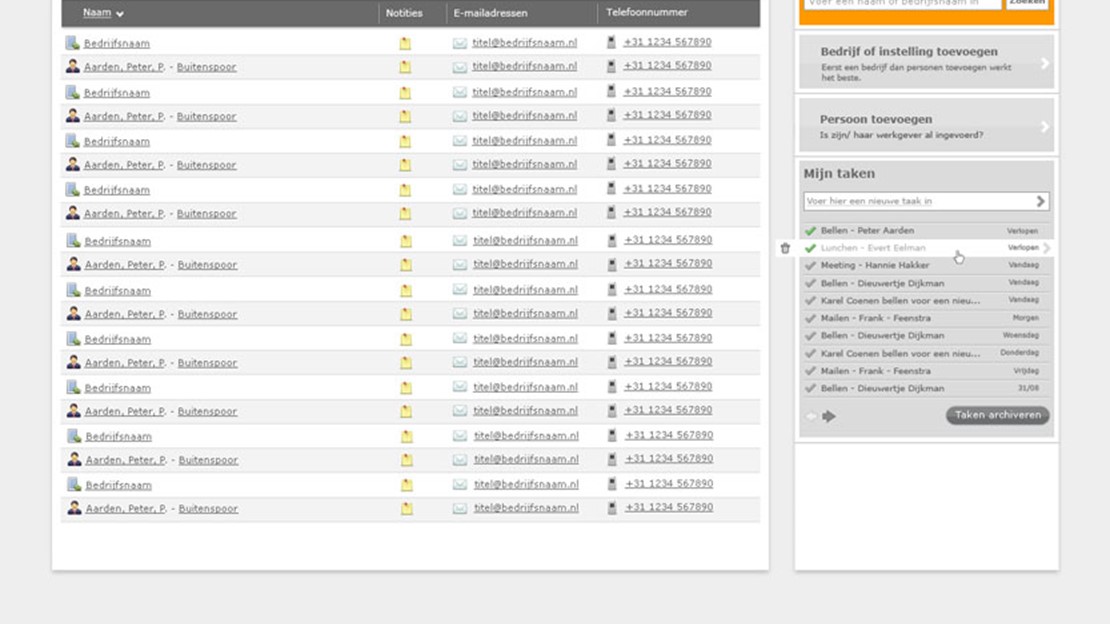Click person icon in the last Aarden row
The image size is (1110, 624).
pyautogui.click(x=73, y=508)
